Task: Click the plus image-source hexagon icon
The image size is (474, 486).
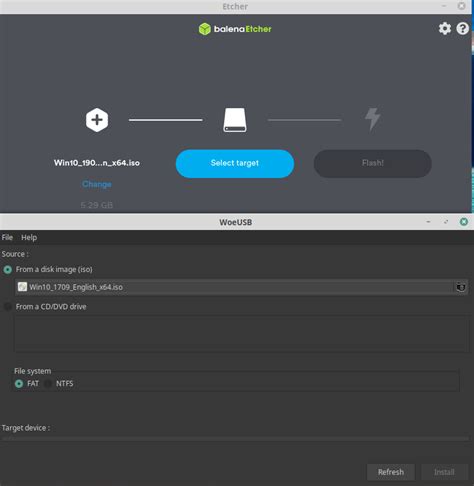Action: click(97, 120)
